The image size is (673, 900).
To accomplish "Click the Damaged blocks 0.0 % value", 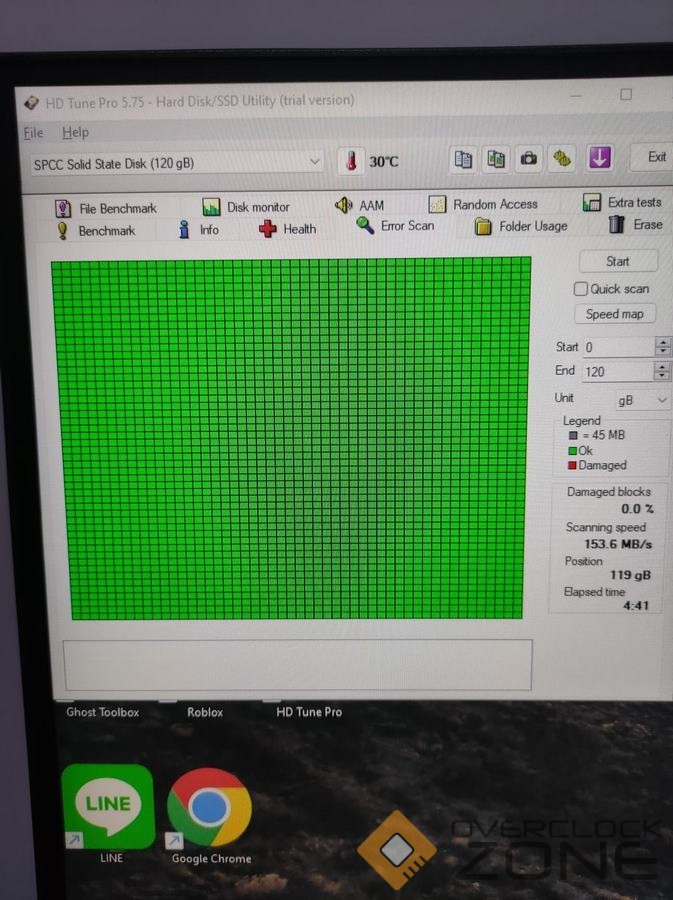I will tap(637, 509).
